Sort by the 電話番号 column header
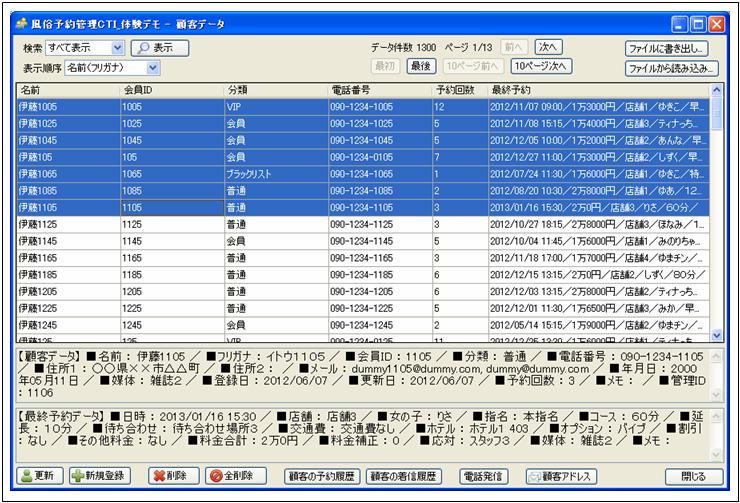This screenshot has height=503, width=740. point(379,90)
